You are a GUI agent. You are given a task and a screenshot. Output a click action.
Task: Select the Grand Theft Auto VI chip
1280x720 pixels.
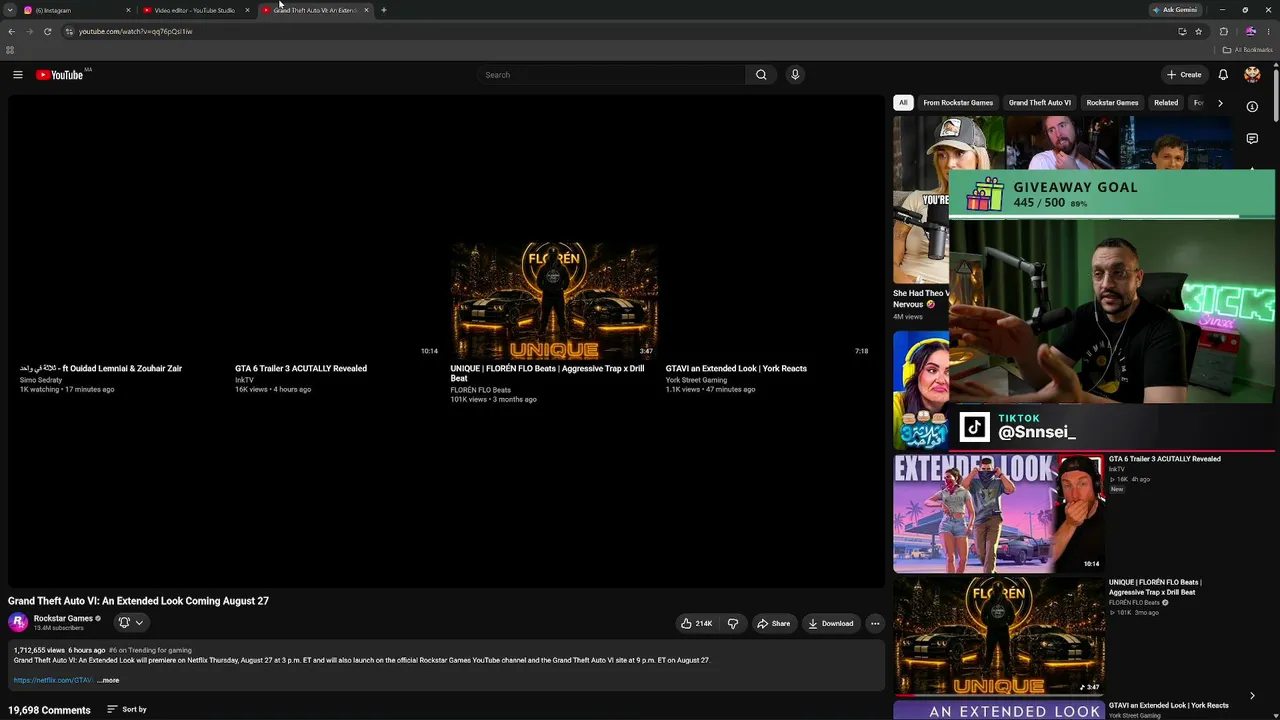coord(1040,103)
